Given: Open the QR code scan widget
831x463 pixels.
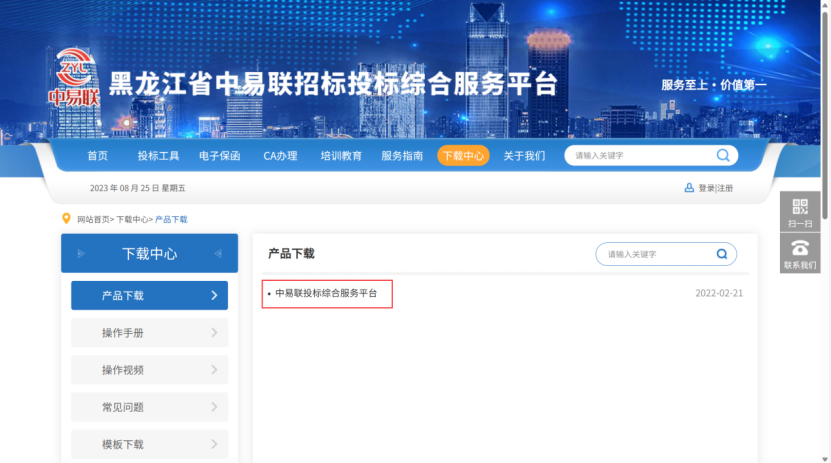Looking at the screenshot, I should [799, 211].
